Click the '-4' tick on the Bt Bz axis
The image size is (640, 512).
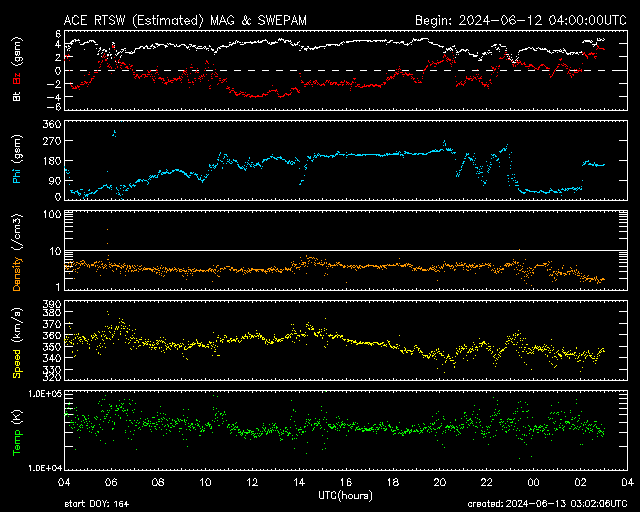[x=56, y=97]
